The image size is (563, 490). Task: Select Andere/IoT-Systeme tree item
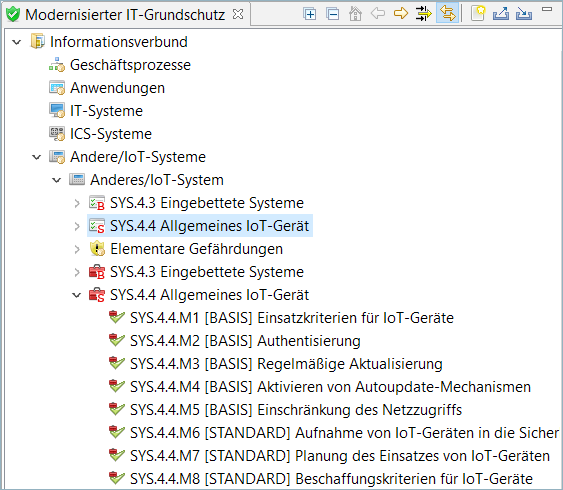click(x=138, y=157)
